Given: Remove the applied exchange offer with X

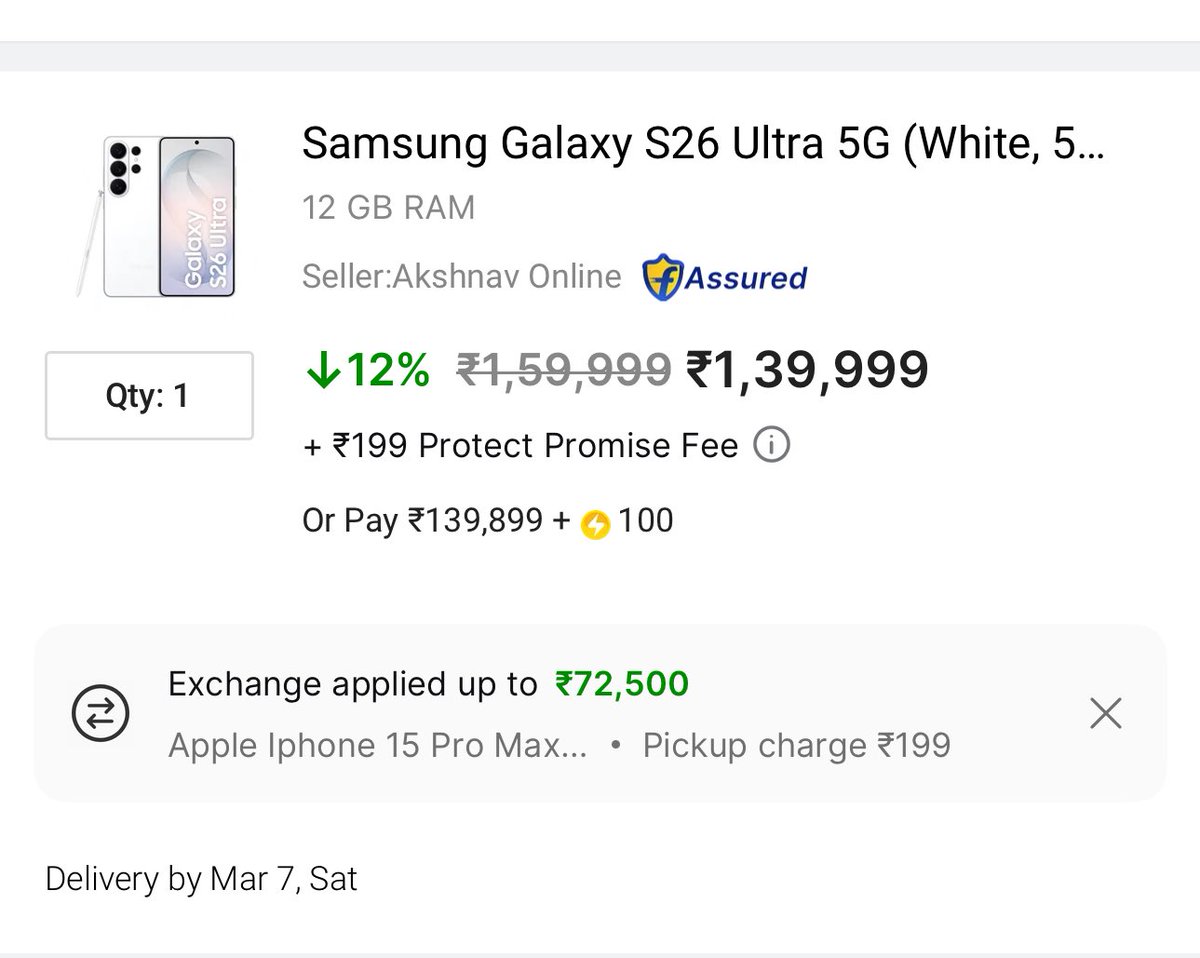Looking at the screenshot, I should [1105, 713].
